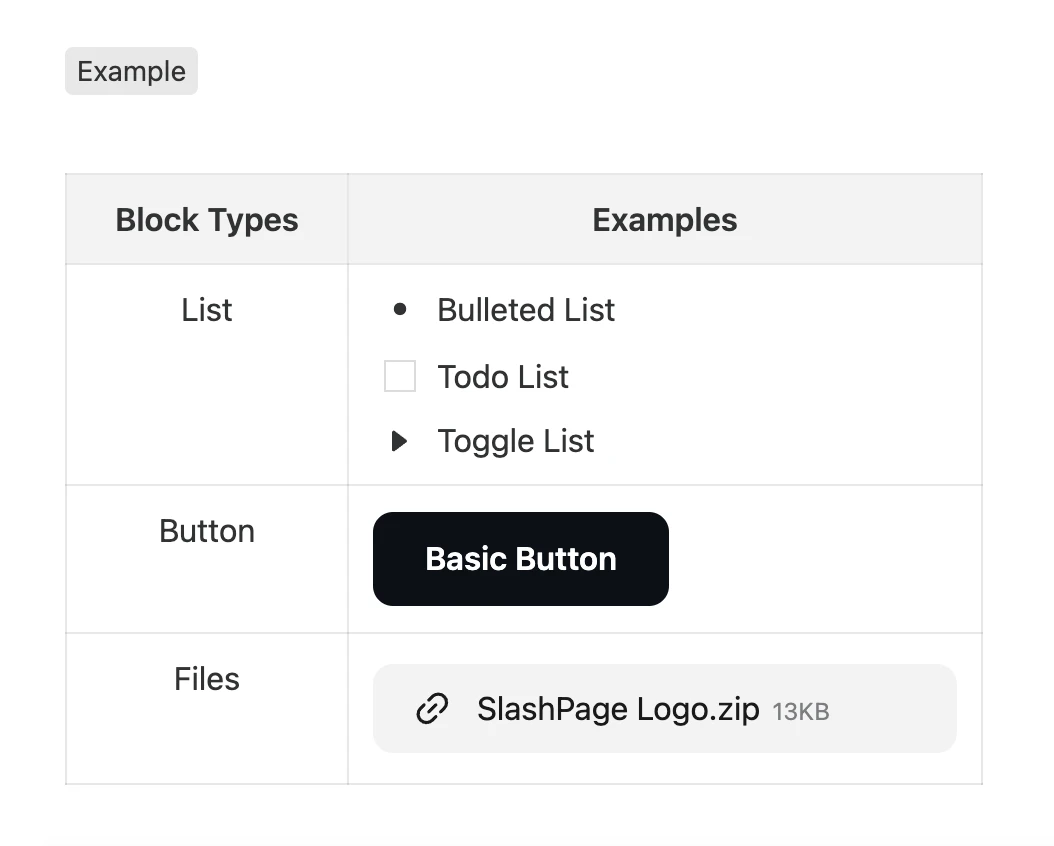Select the Block Types header cell

tap(207, 220)
